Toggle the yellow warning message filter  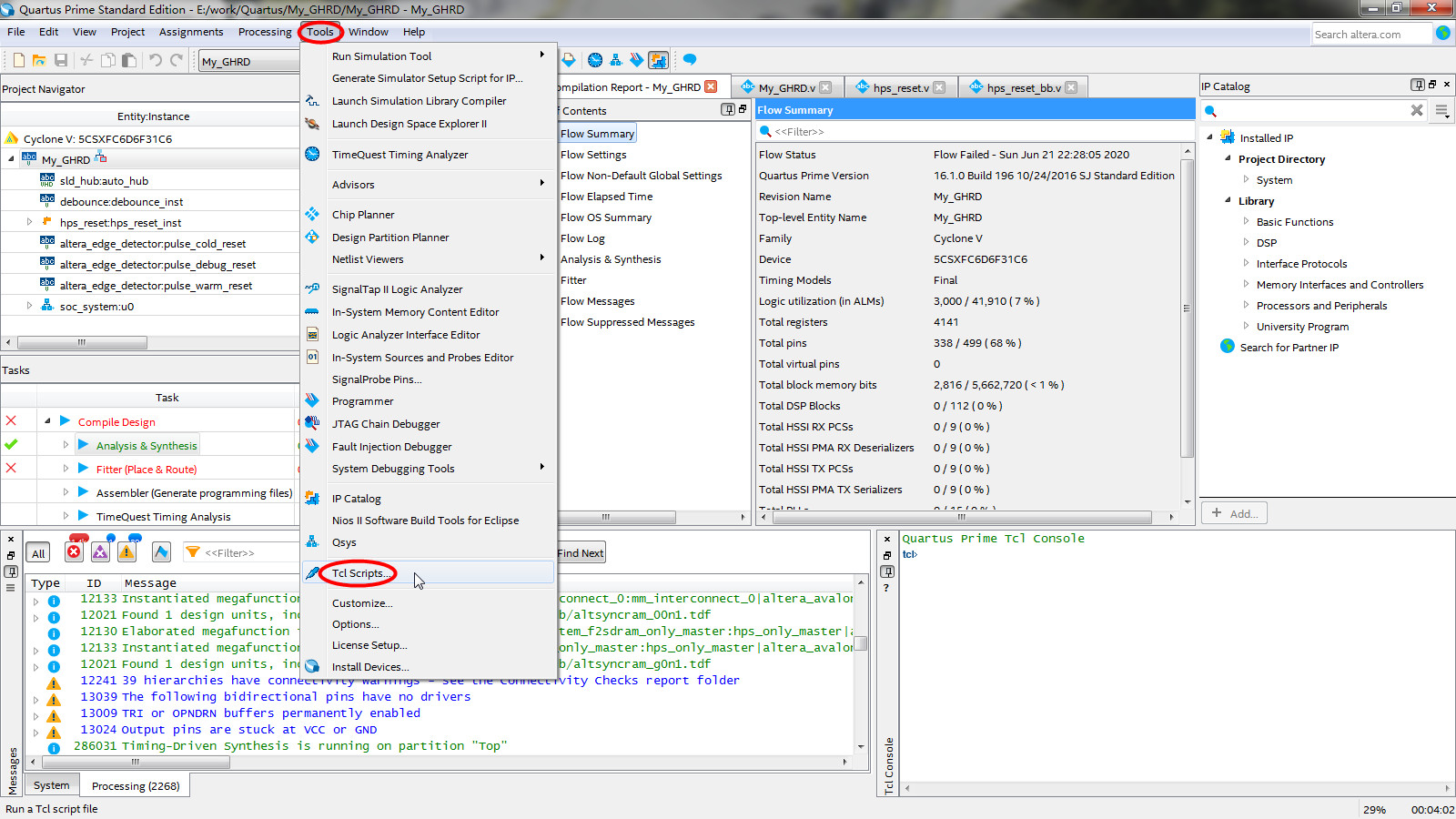pyautogui.click(x=126, y=551)
